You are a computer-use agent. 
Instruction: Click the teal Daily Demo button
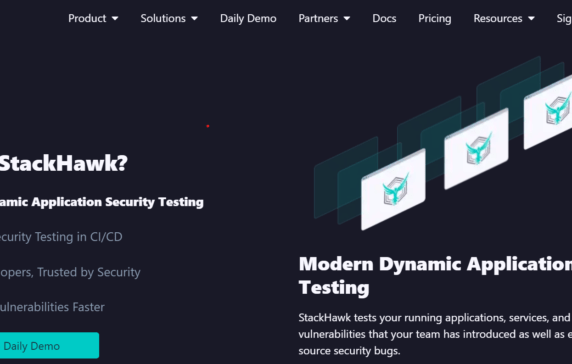point(49,345)
